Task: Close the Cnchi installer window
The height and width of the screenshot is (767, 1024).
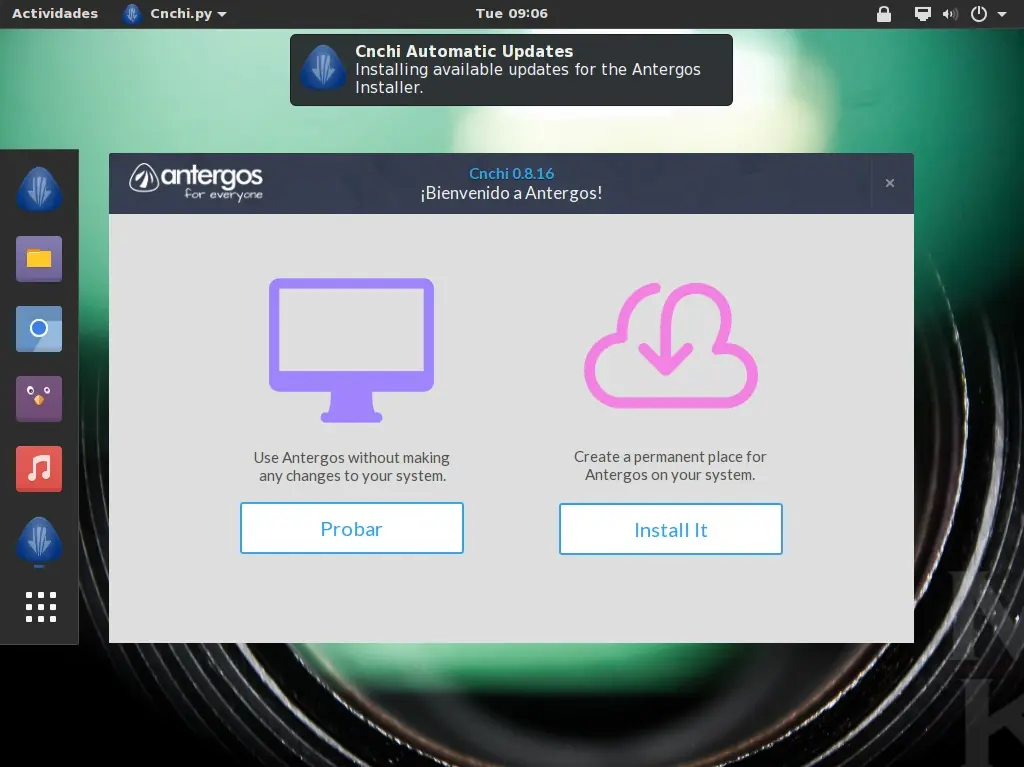Action: [x=889, y=183]
